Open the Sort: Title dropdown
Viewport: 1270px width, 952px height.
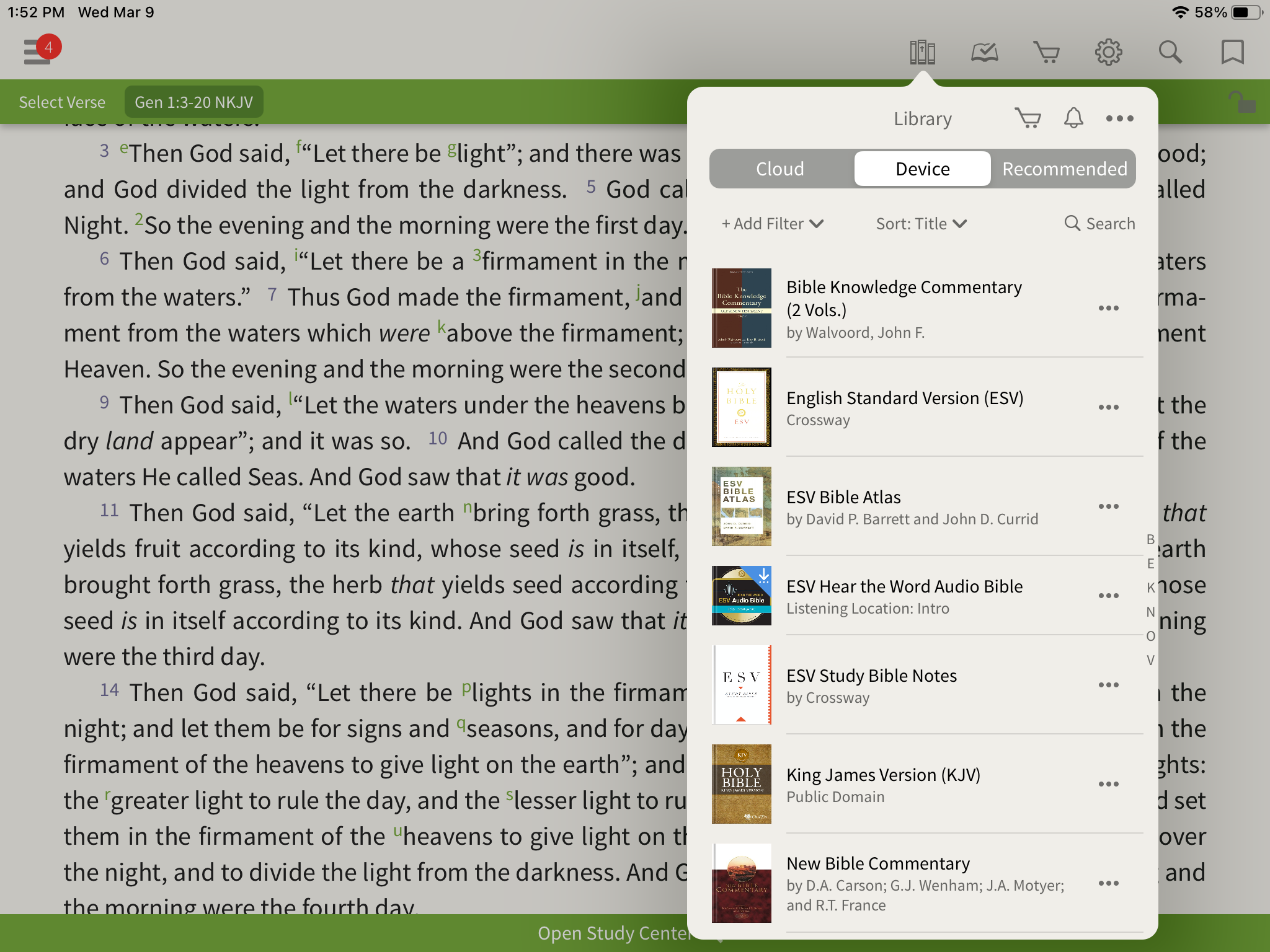(921, 224)
